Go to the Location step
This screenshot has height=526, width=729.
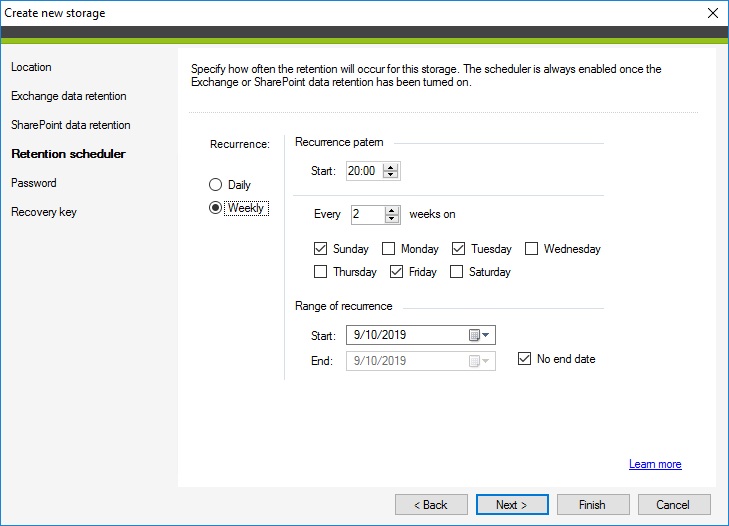(x=31, y=67)
